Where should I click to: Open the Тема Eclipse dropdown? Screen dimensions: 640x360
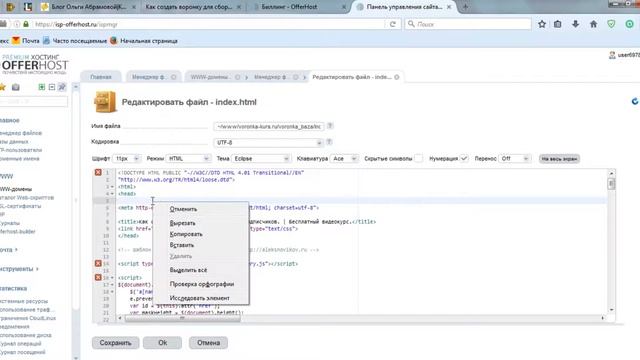point(261,158)
